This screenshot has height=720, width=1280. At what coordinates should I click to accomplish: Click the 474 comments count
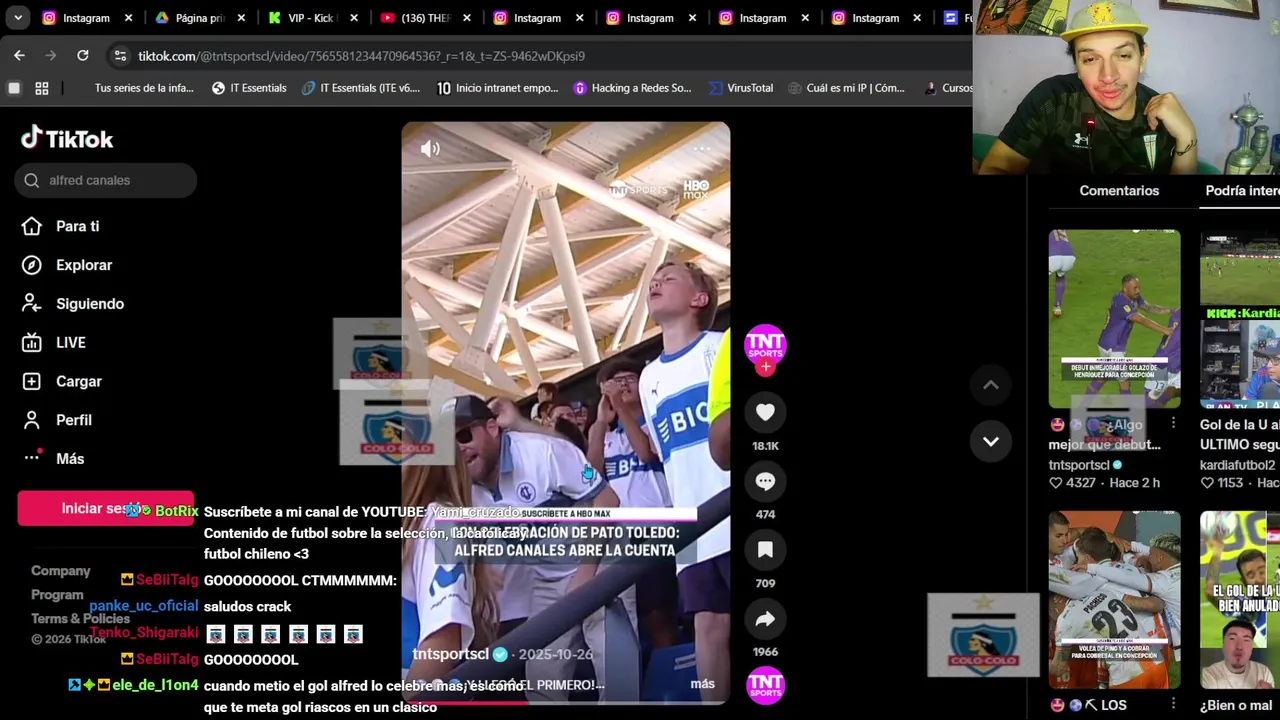click(x=765, y=514)
